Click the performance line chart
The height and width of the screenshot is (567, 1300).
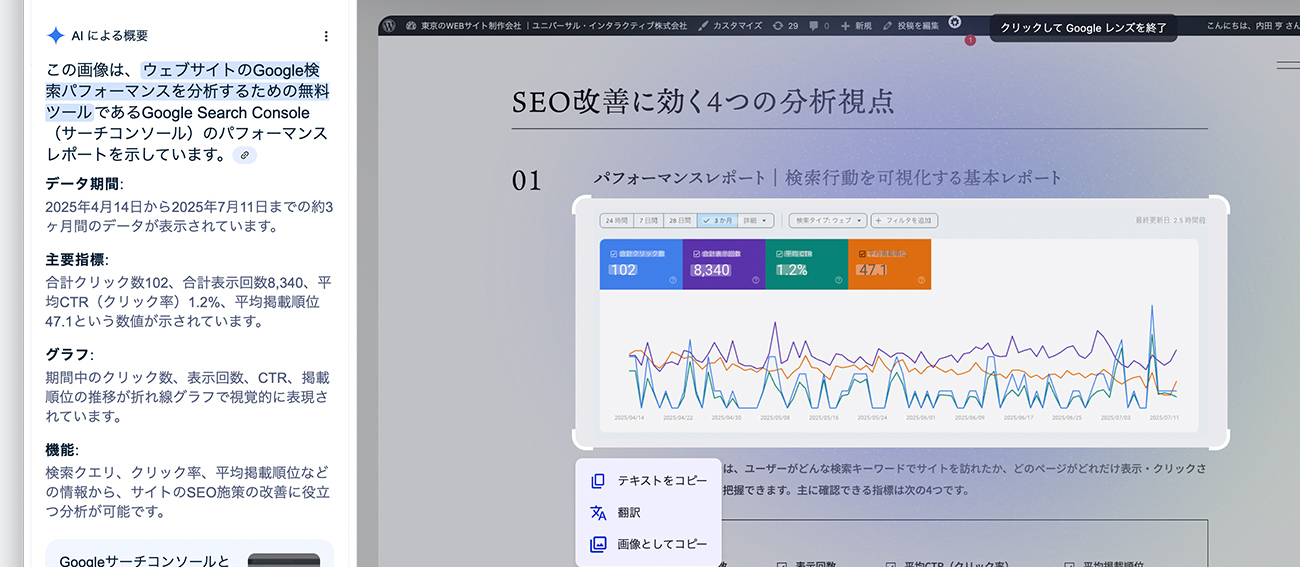tap(902, 358)
